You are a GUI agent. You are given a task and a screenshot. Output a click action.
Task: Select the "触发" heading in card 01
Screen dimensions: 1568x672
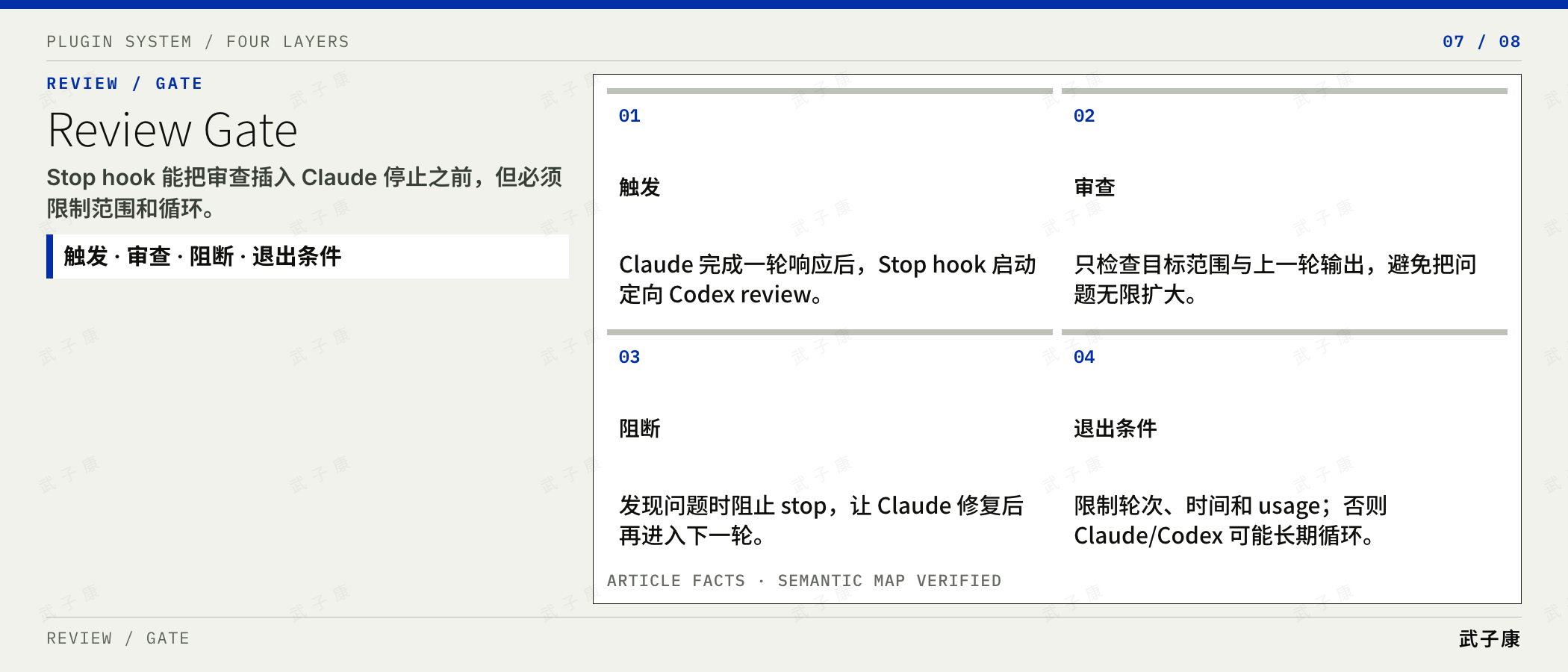click(x=640, y=187)
